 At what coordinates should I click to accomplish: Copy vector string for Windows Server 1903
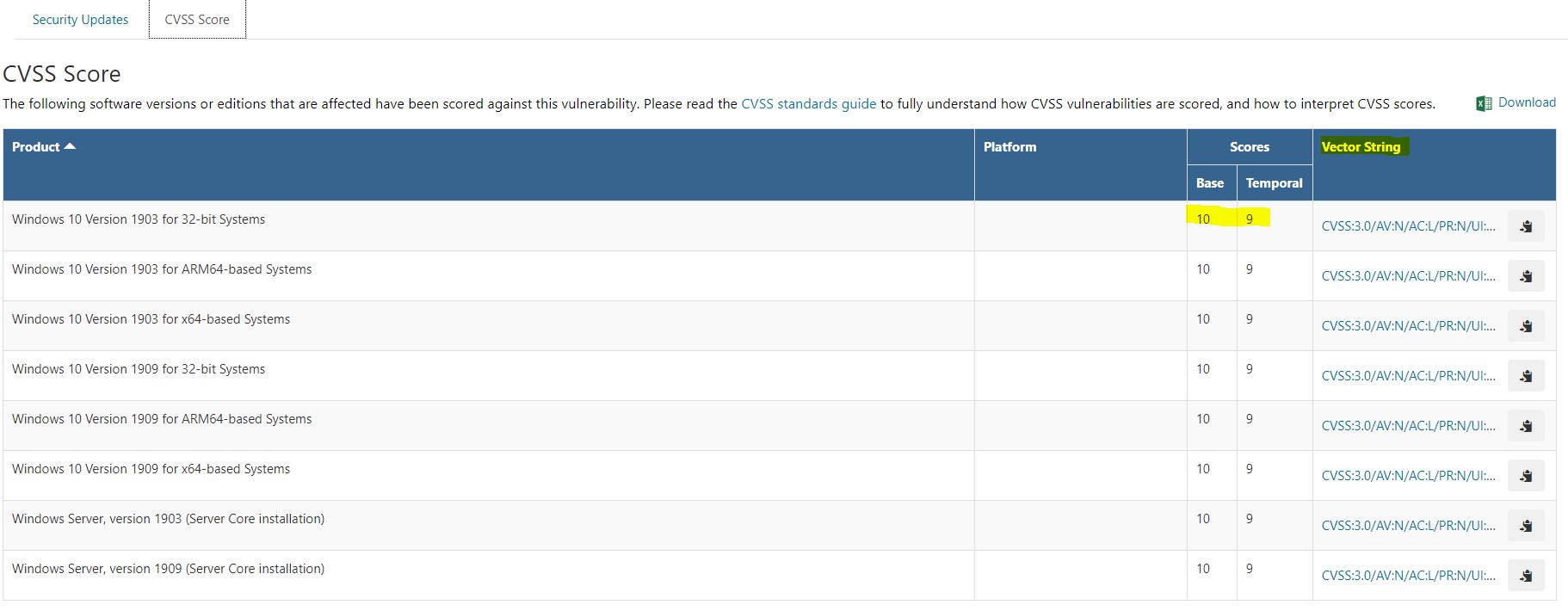point(1525,526)
